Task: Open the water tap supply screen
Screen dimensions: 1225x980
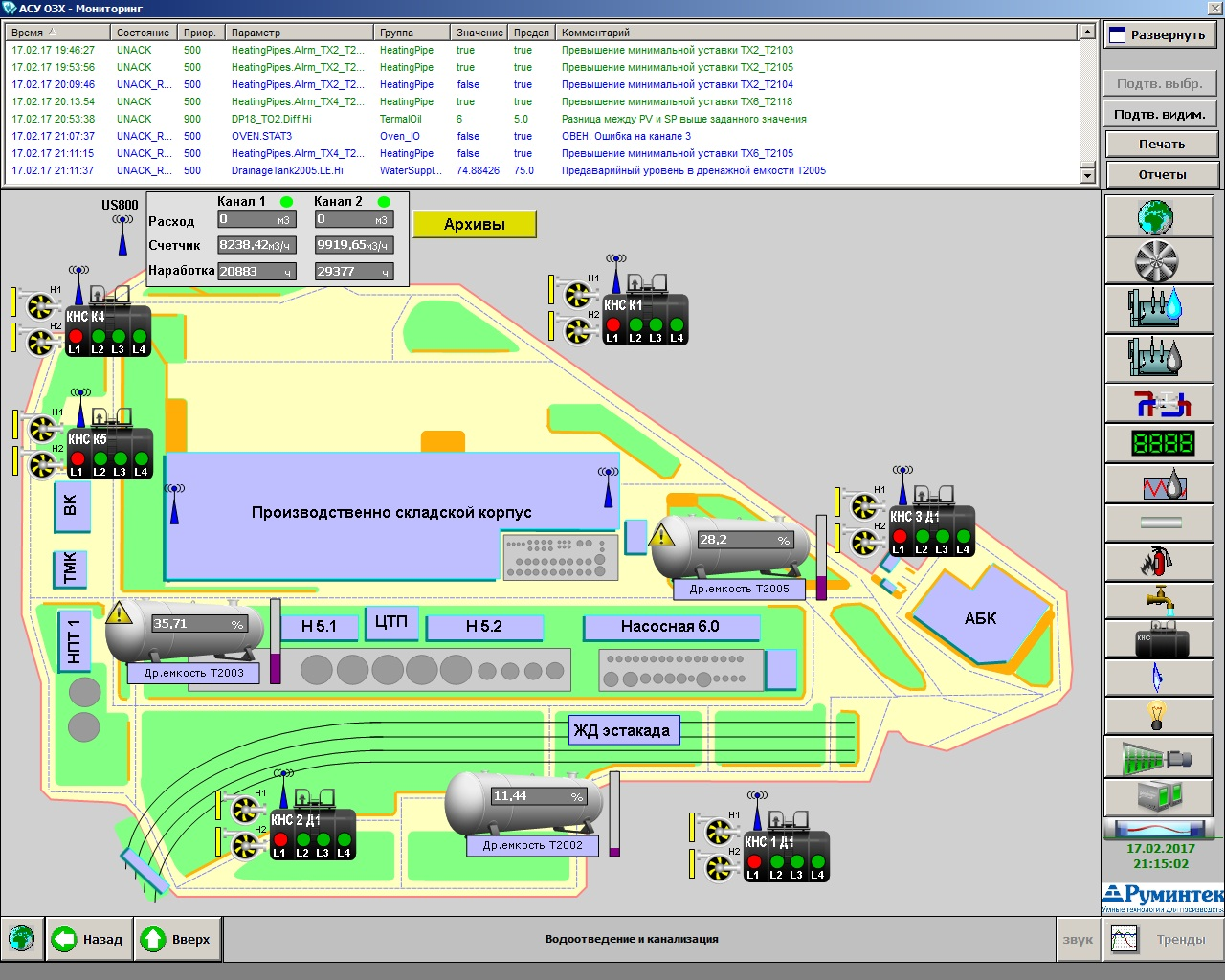Action: [x=1160, y=600]
